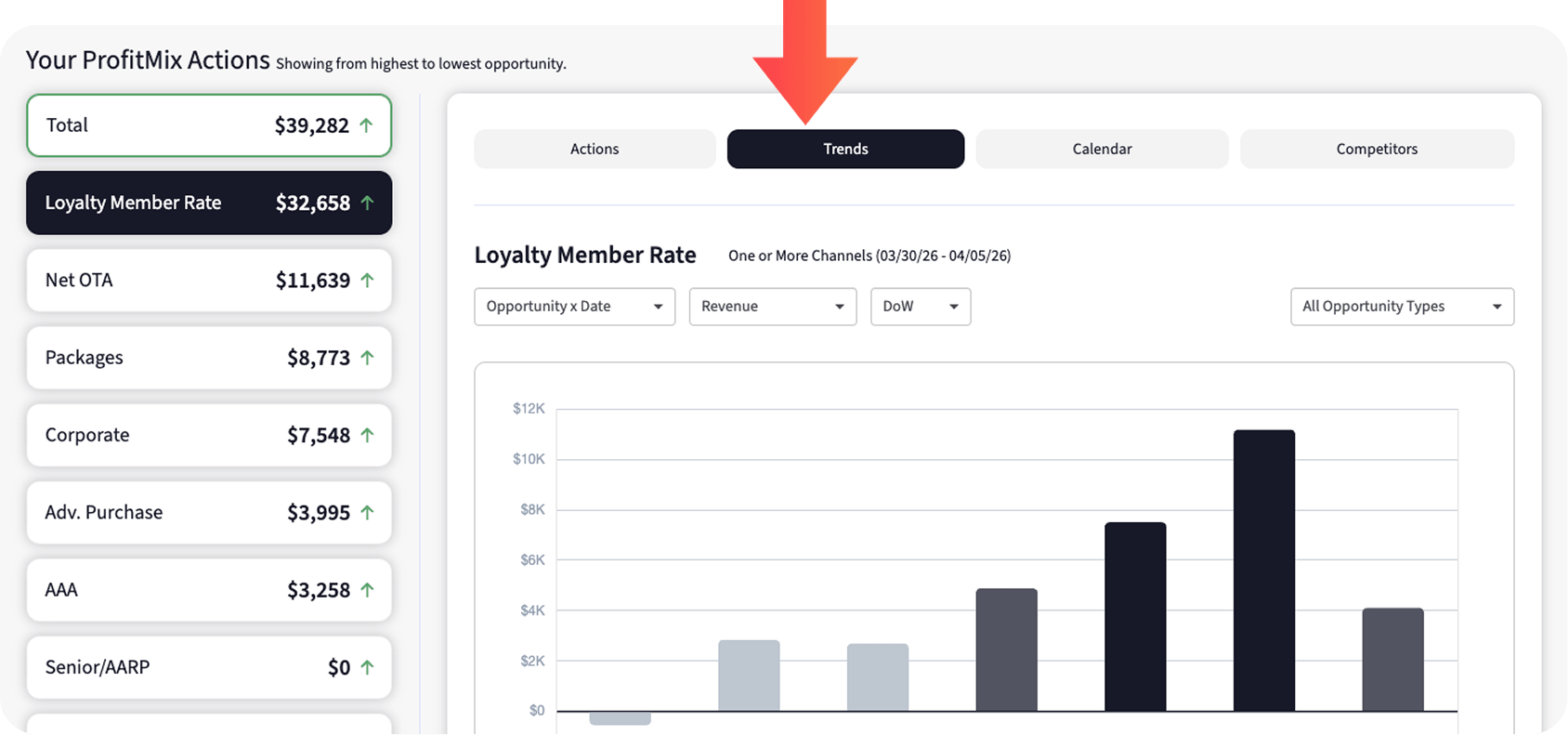Switch to the Actions tab
1568x735 pixels.
595,149
